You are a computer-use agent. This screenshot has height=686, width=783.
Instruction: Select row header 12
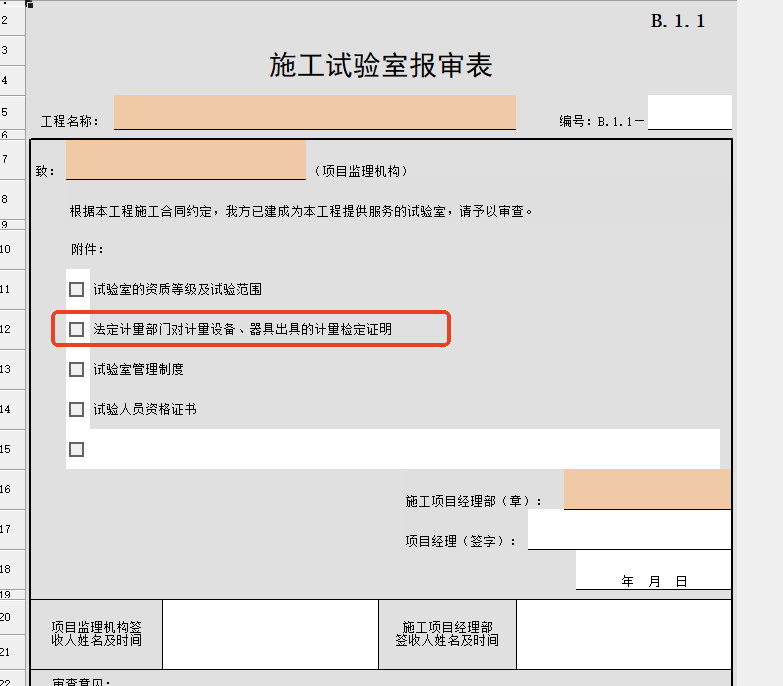click(6, 330)
